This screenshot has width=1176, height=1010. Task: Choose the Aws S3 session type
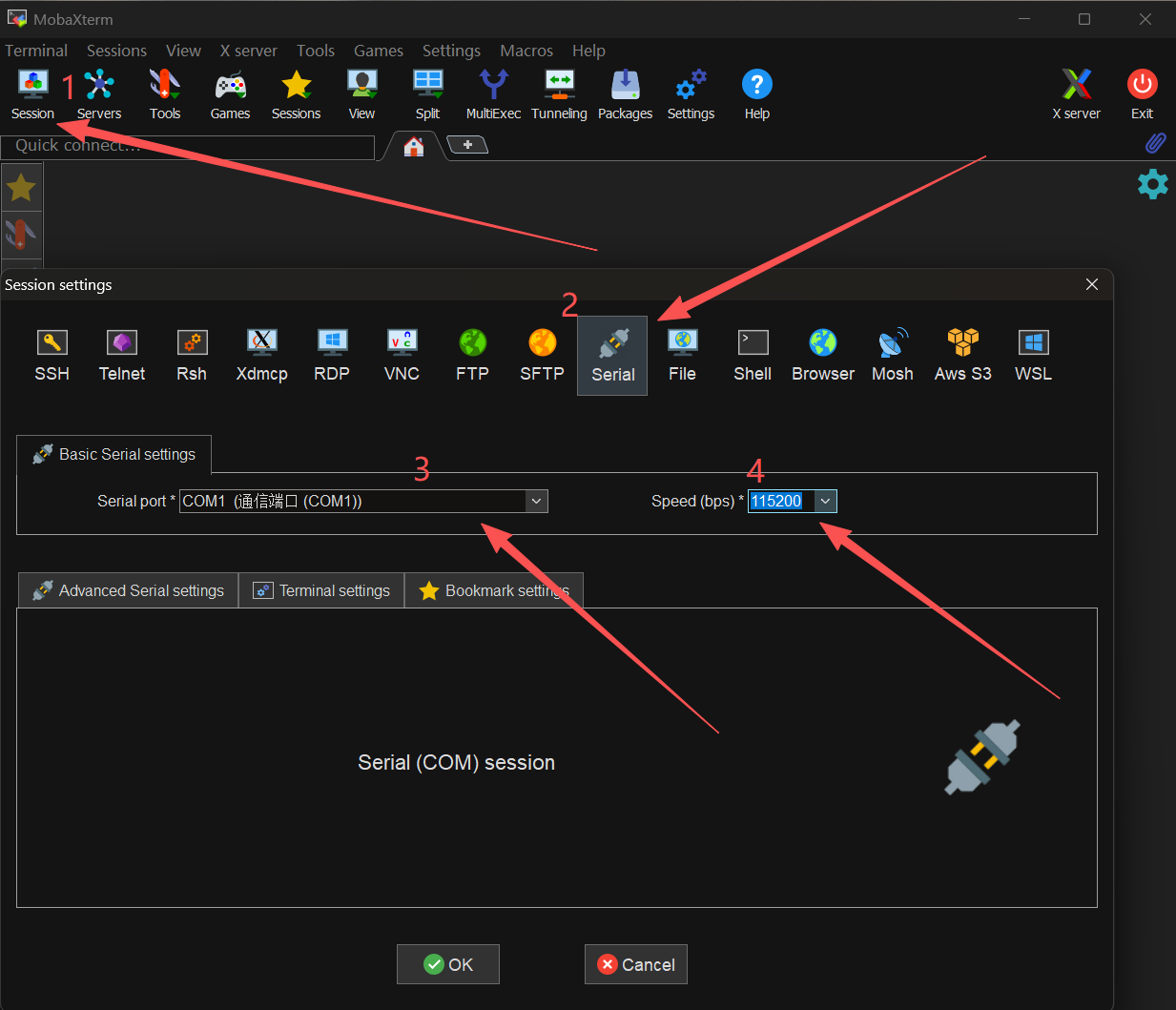point(963,355)
